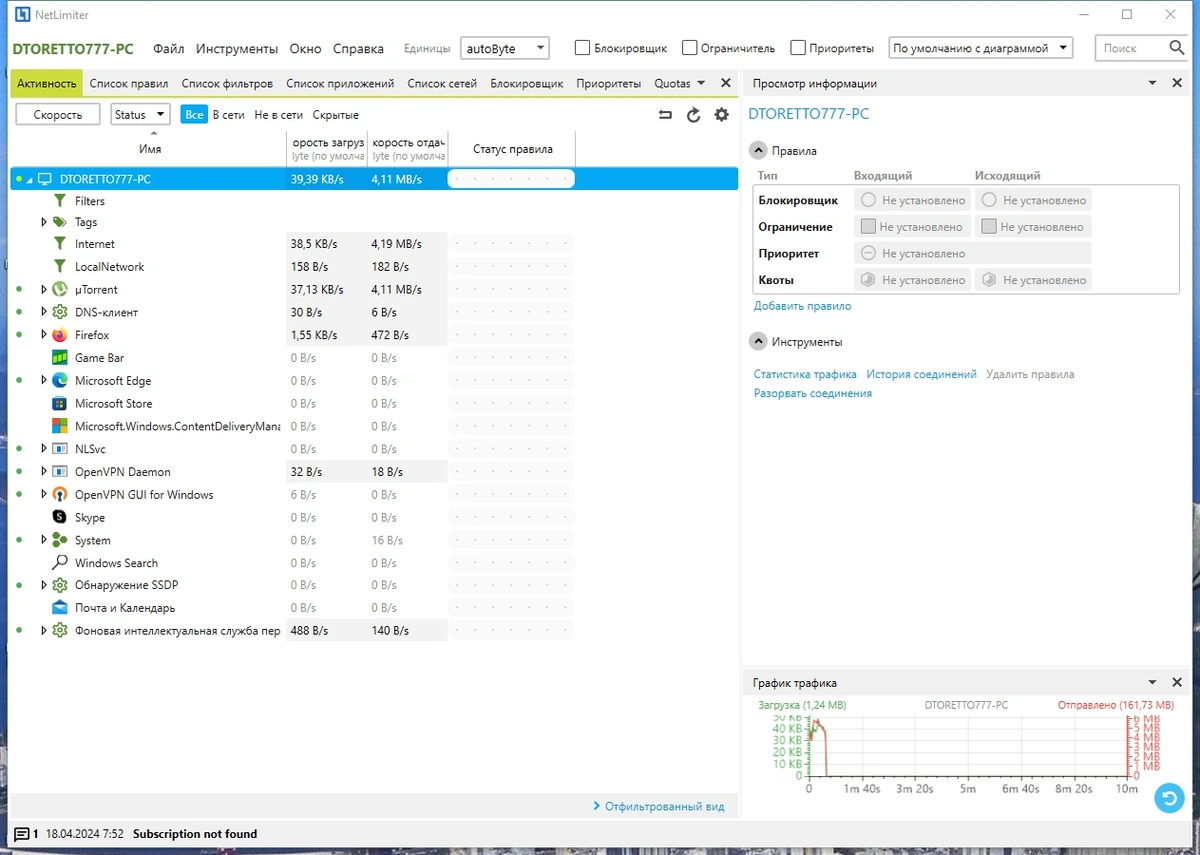Click the traffic chart plot area
The height and width of the screenshot is (855, 1200).
pyautogui.click(x=968, y=746)
